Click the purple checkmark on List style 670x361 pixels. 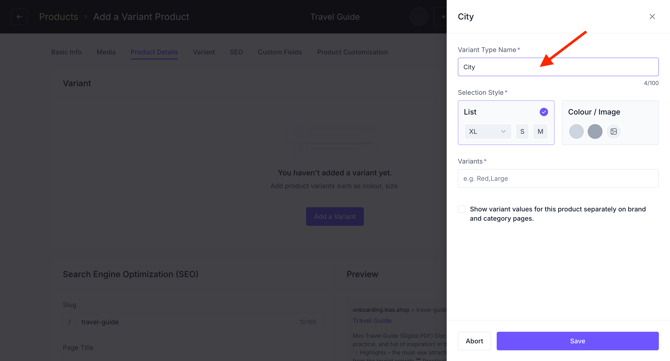(x=544, y=112)
